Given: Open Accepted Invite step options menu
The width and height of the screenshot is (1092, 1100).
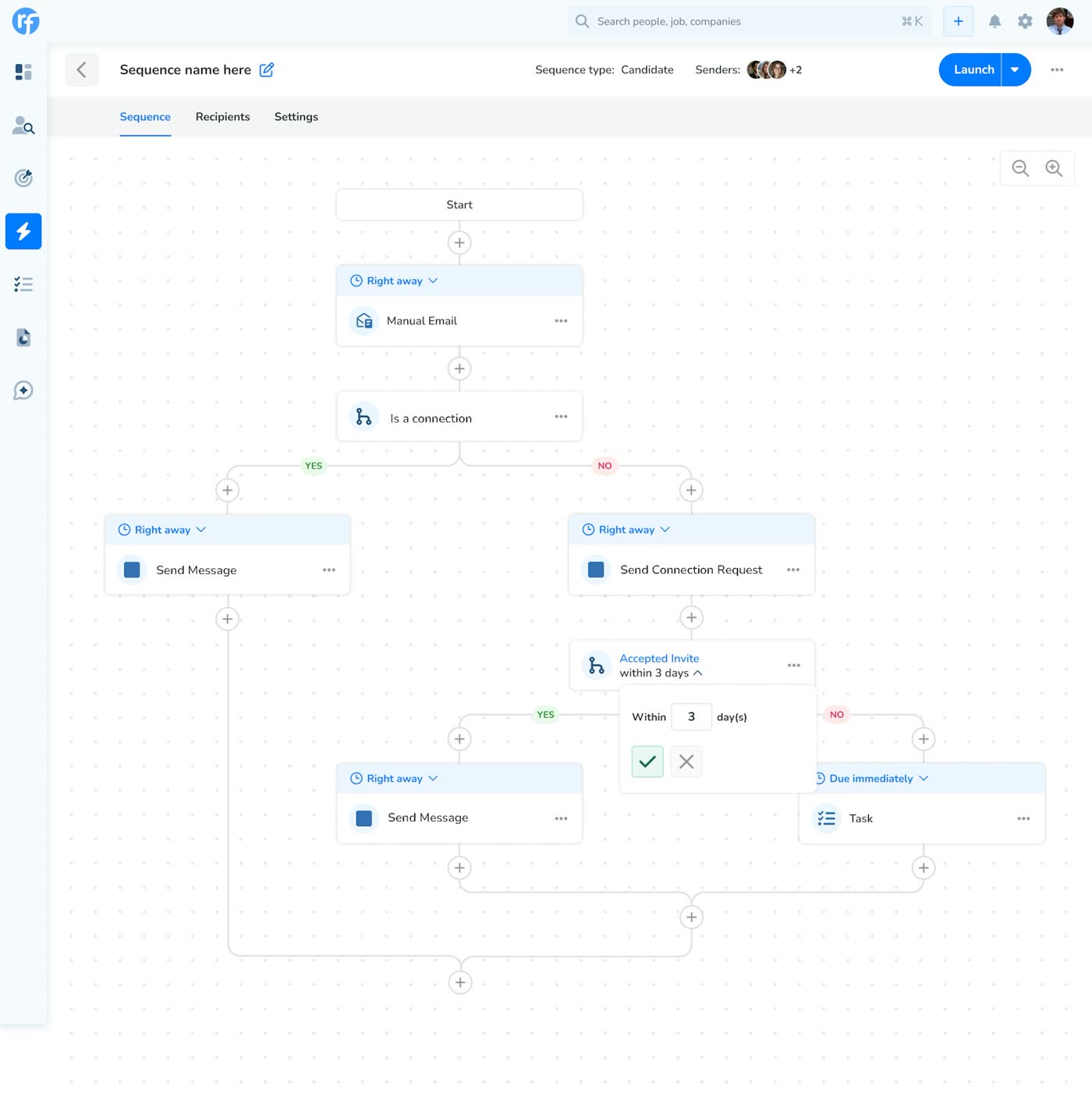Looking at the screenshot, I should [794, 665].
